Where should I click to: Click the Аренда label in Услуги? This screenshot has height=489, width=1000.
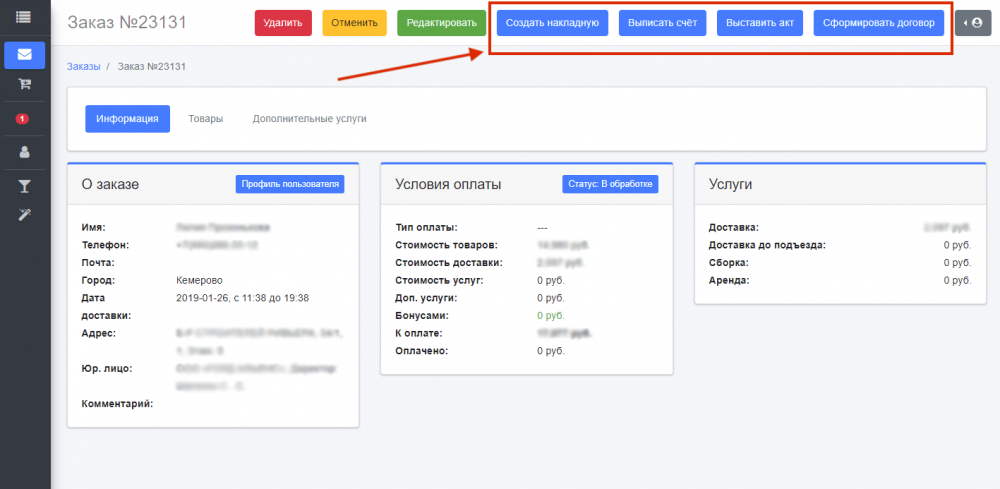pos(729,281)
